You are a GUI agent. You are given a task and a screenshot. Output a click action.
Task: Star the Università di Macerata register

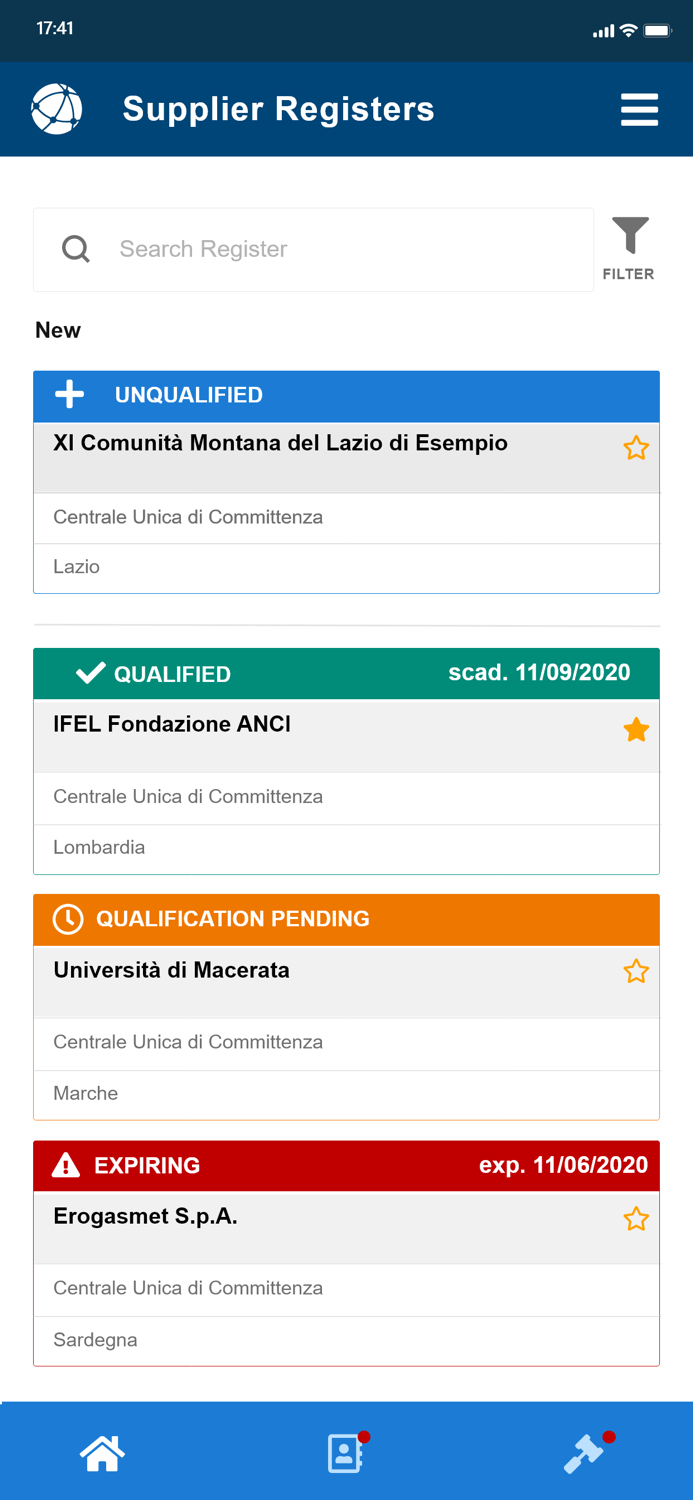pos(636,971)
